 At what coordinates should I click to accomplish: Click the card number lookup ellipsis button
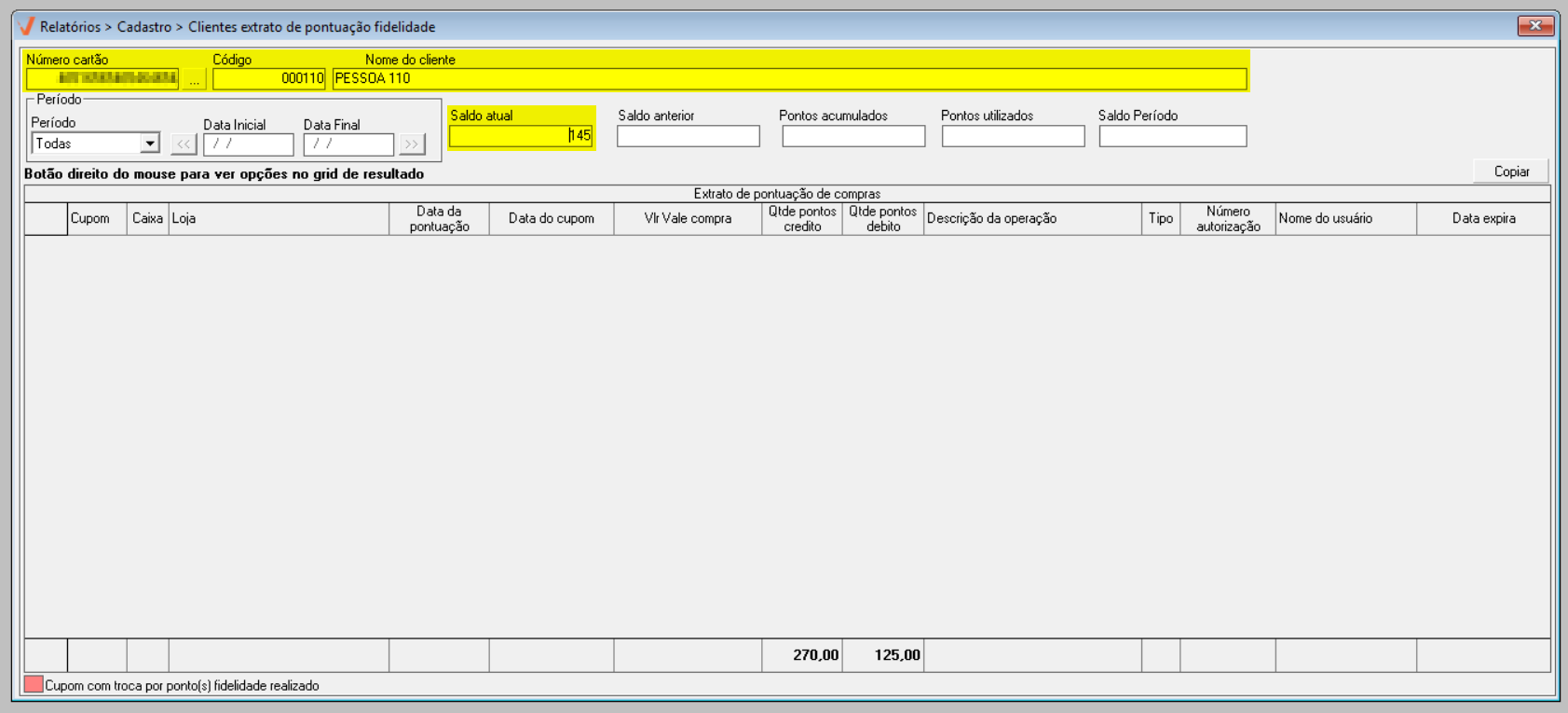(x=194, y=80)
